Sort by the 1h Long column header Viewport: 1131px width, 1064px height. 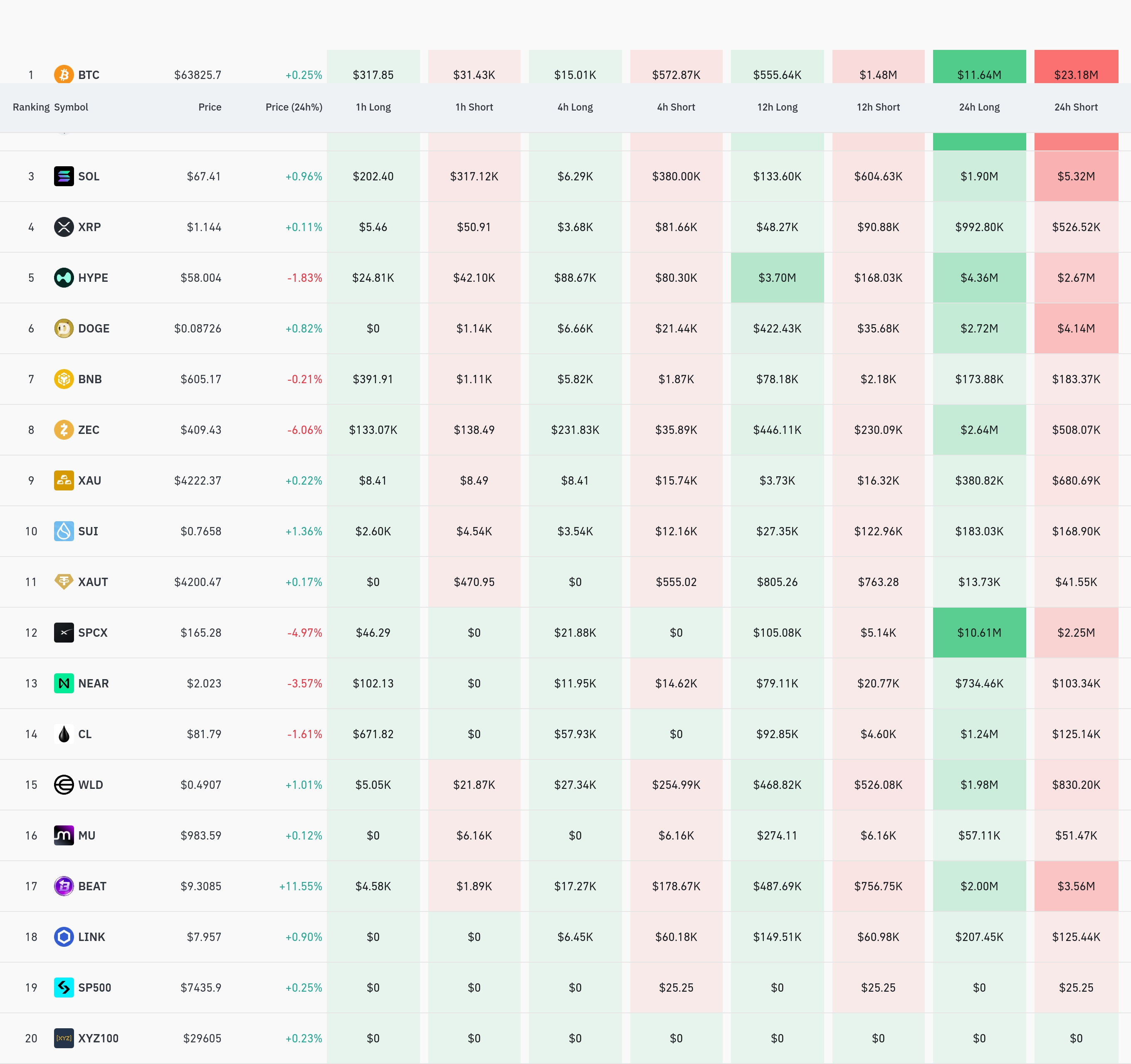click(x=373, y=107)
